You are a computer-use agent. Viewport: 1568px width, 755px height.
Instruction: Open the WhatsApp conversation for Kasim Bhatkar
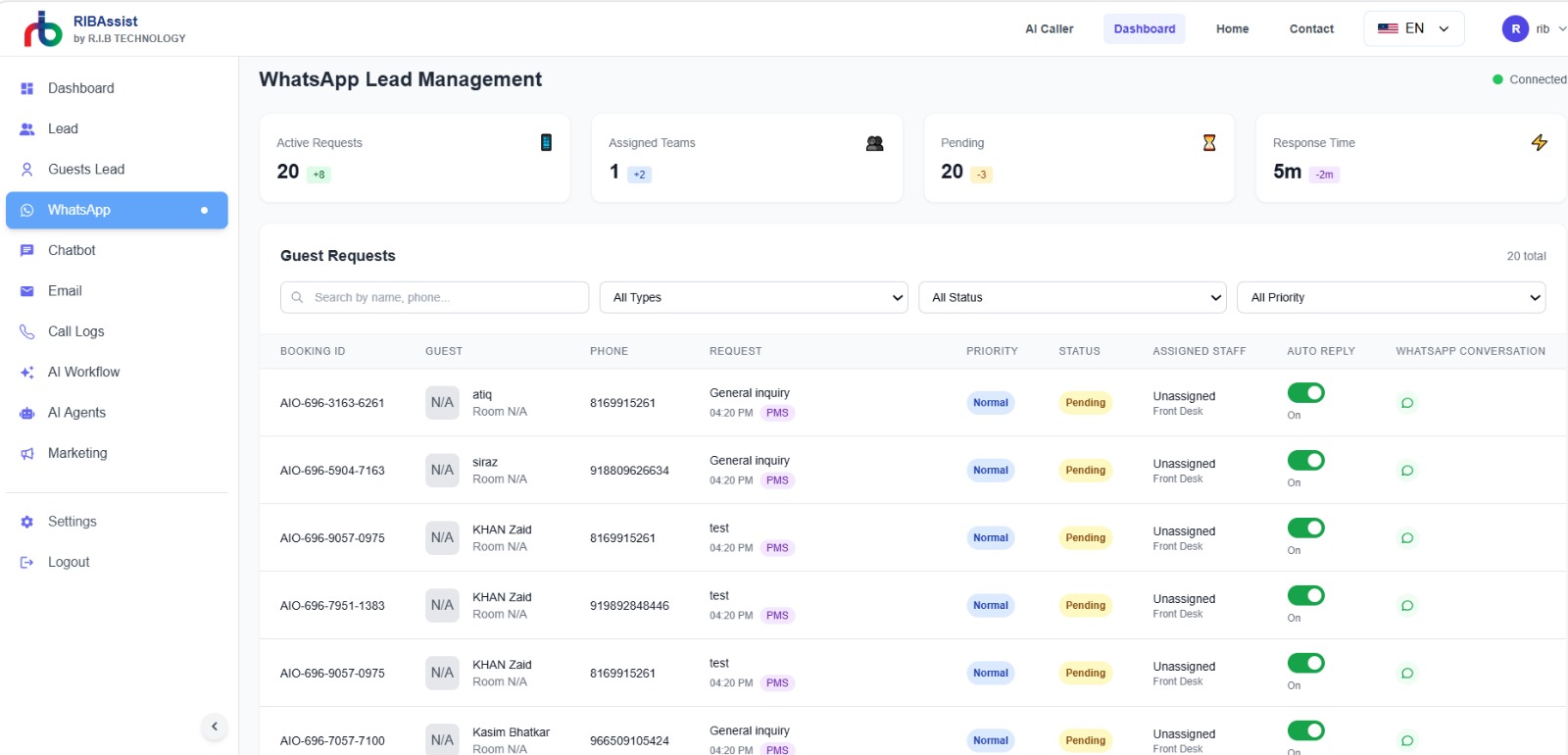(1407, 741)
